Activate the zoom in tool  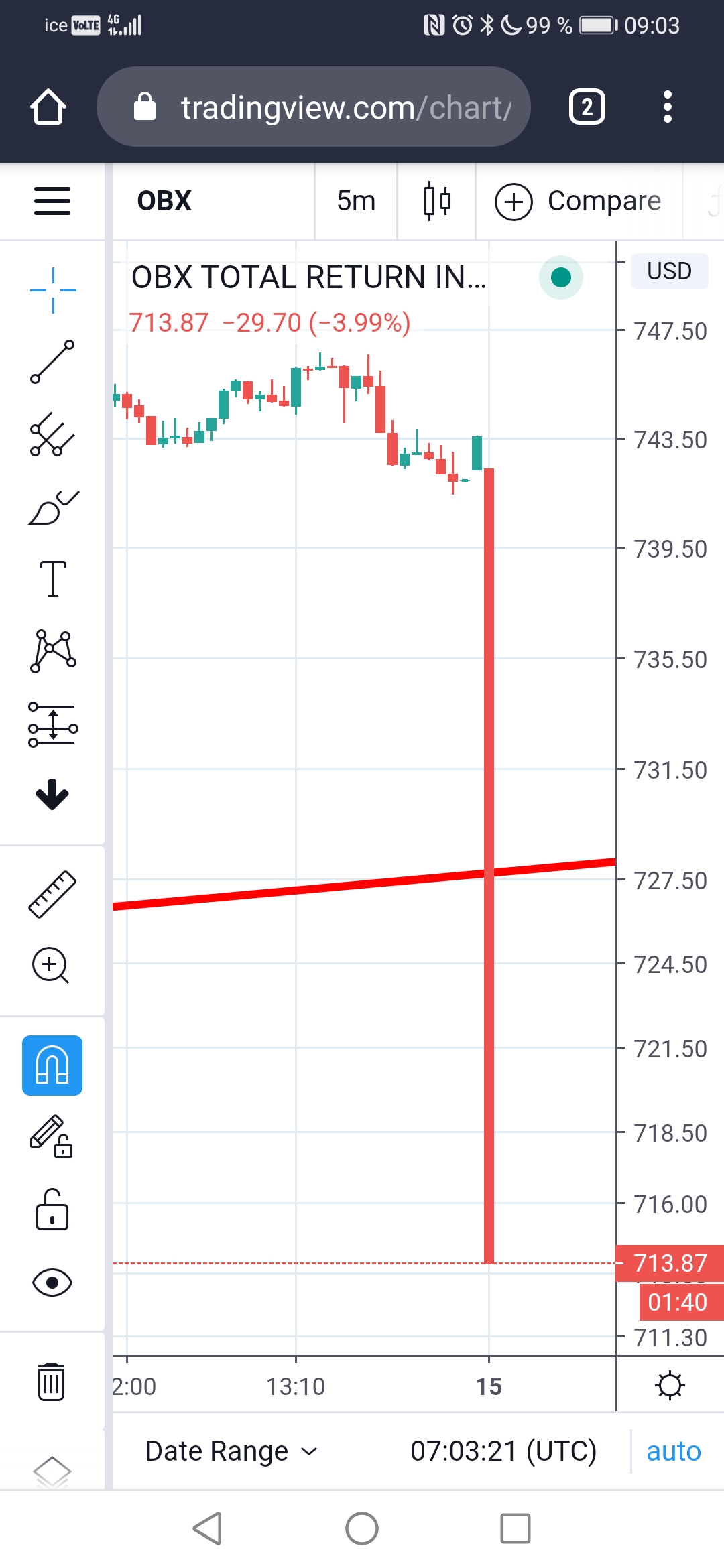[x=51, y=966]
